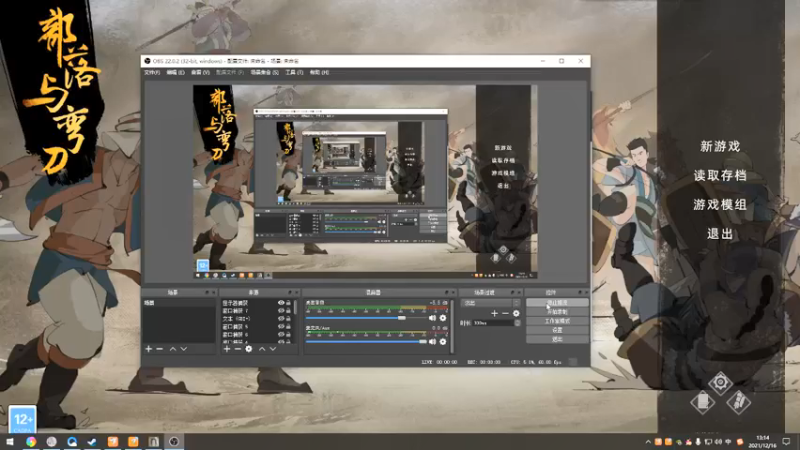The image size is (800, 450).
Task: Remove transition with the Scene Transitions minus icon
Action: (x=505, y=313)
